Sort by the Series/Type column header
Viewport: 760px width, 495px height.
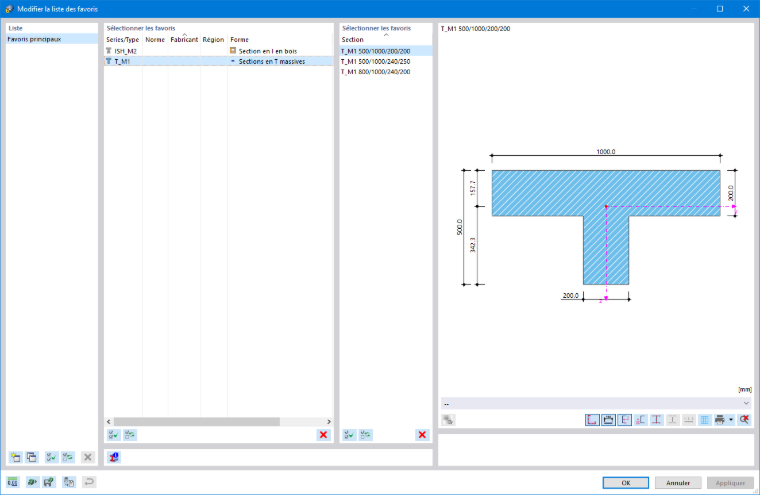(123, 40)
